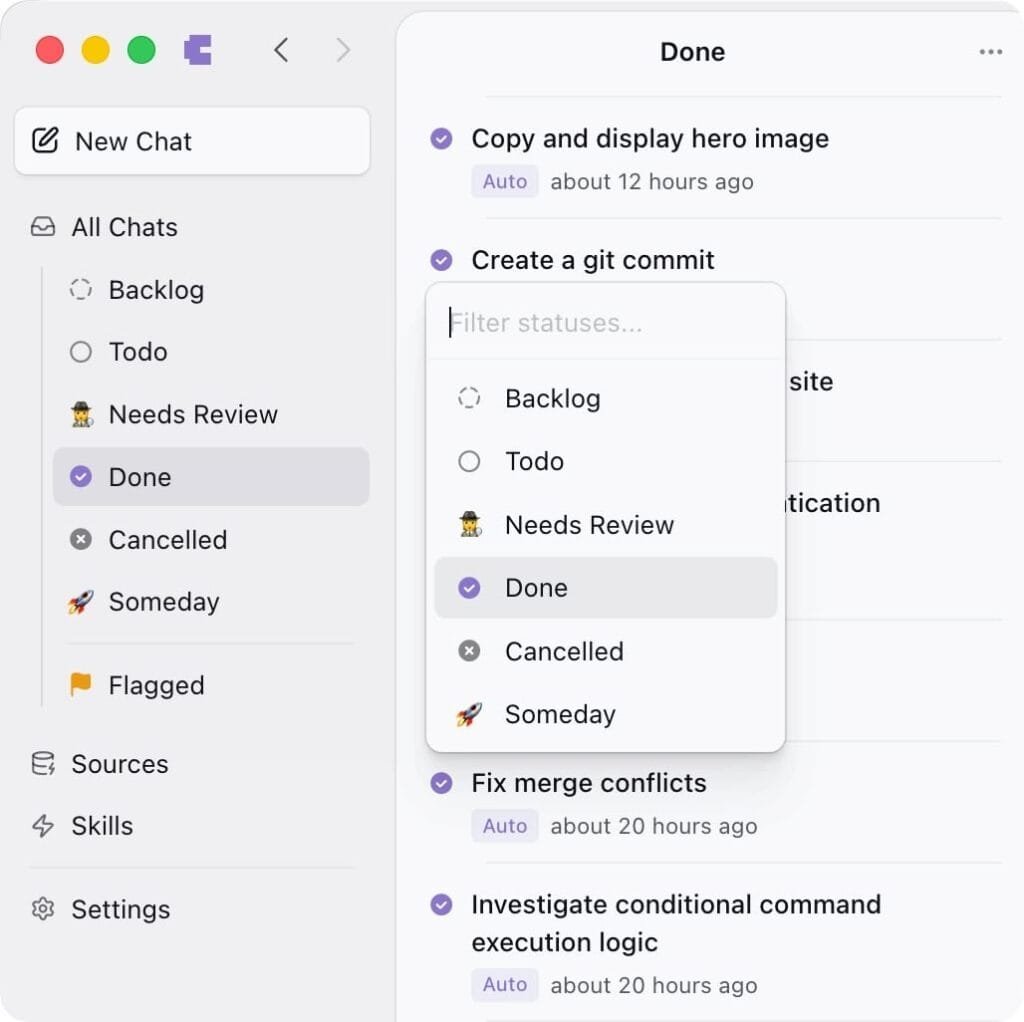Start a New Chat
The height and width of the screenshot is (1022, 1024).
pyautogui.click(x=192, y=141)
